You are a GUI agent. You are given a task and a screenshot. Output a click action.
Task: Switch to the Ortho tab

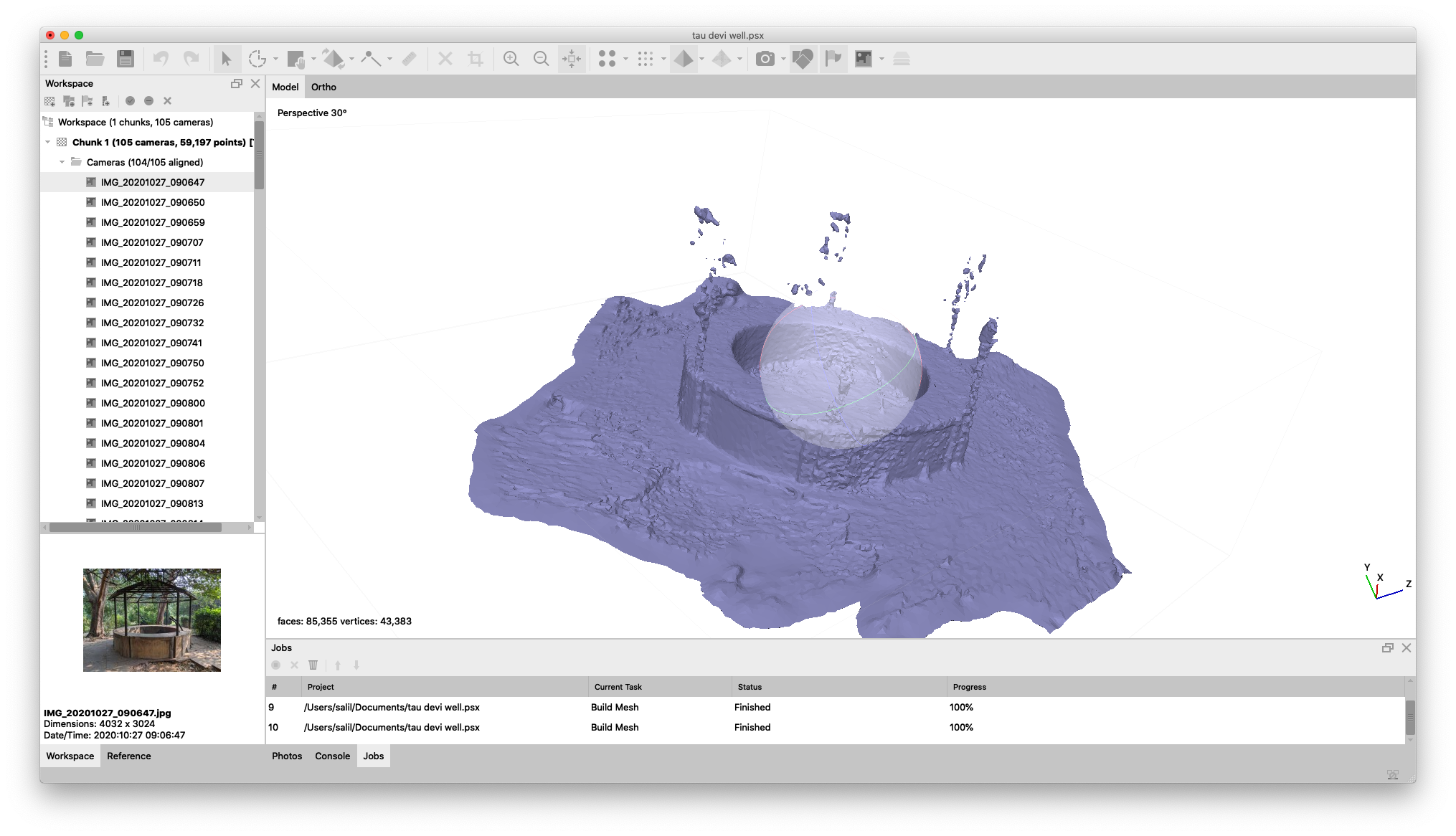tap(323, 87)
